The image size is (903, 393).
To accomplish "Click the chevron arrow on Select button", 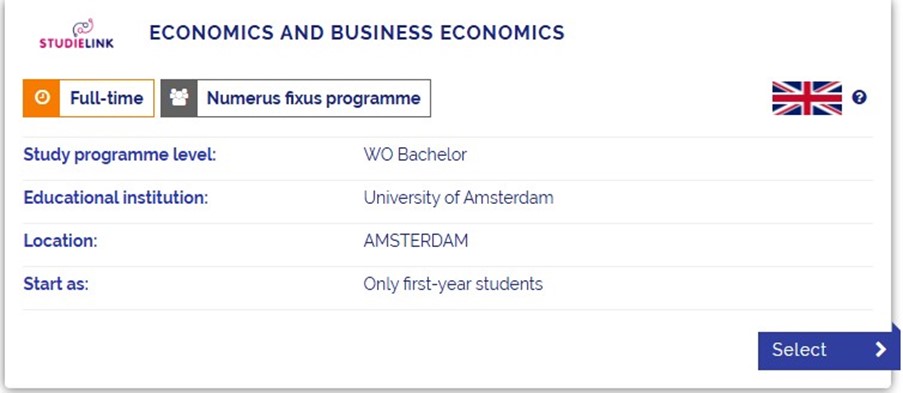I will click(881, 349).
